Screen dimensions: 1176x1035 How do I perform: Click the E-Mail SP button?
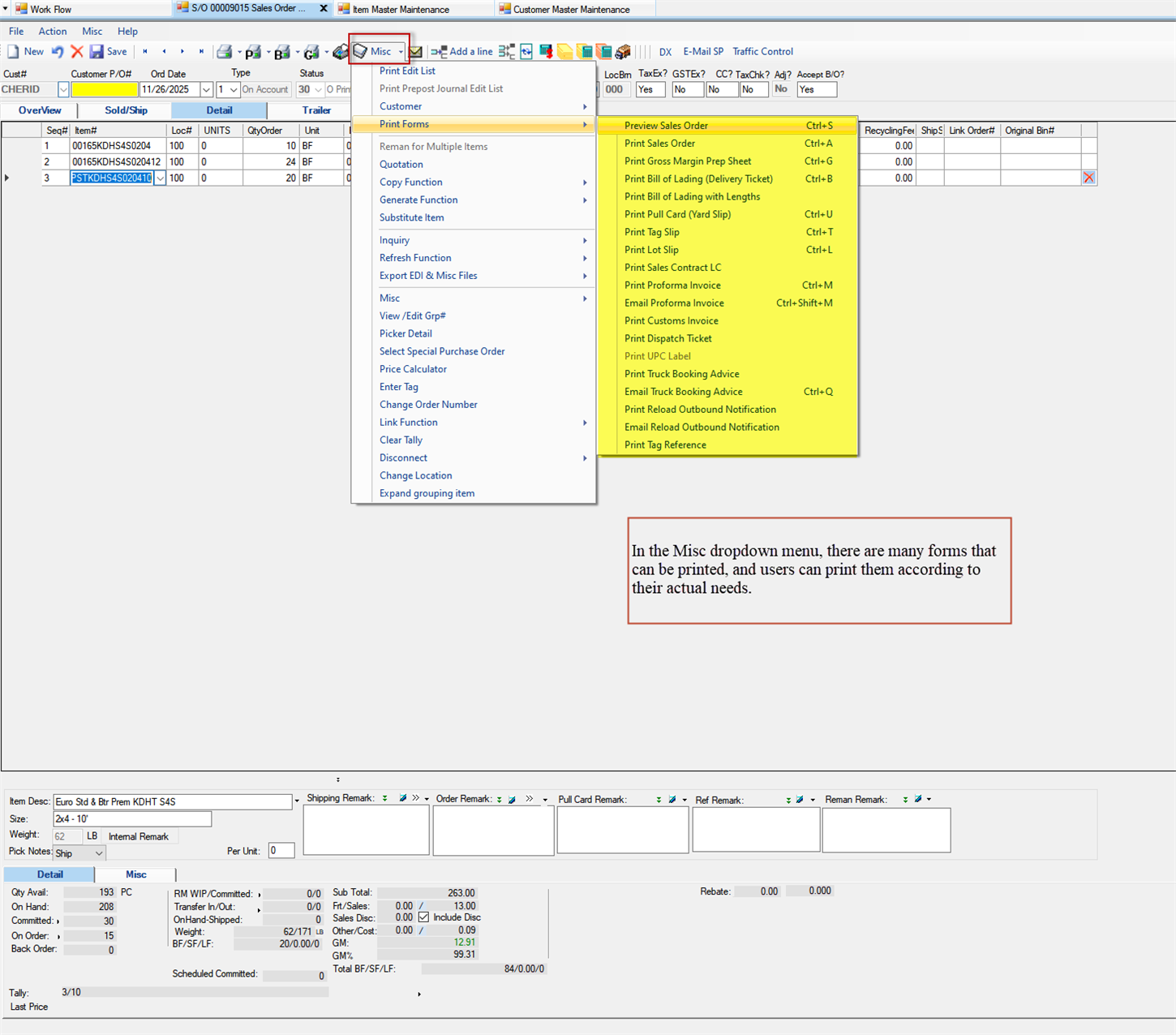(702, 52)
